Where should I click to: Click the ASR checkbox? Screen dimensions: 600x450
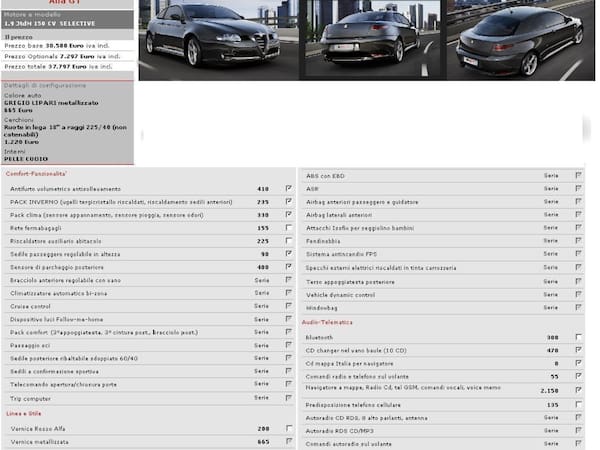pyautogui.click(x=579, y=188)
